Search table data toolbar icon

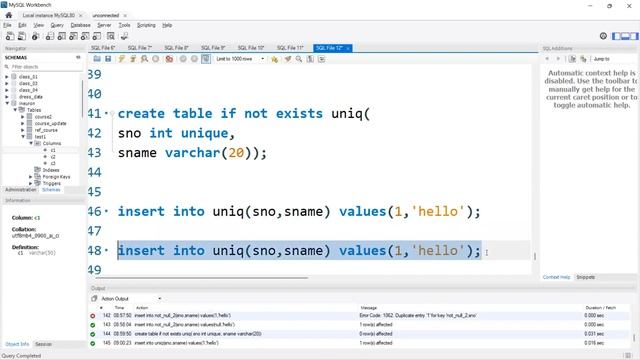click(x=111, y=36)
